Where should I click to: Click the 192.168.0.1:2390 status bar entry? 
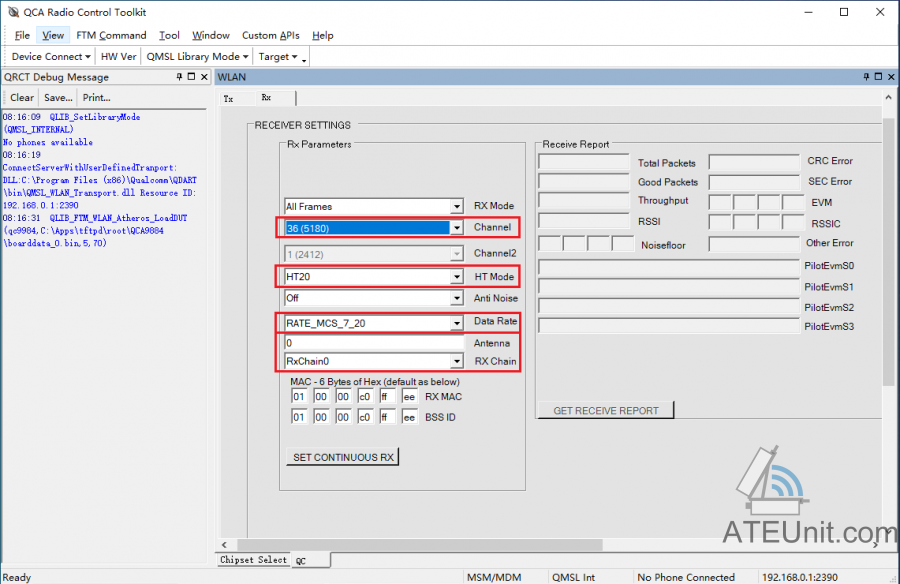click(800, 577)
